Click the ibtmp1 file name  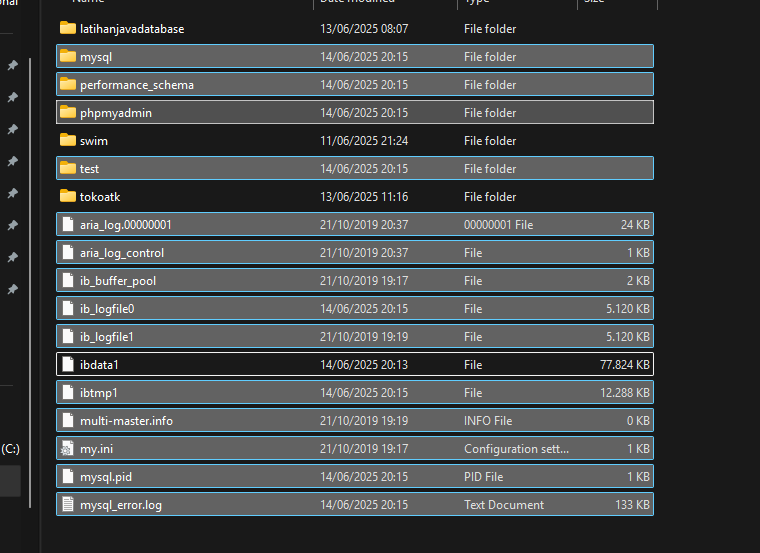click(x=98, y=393)
